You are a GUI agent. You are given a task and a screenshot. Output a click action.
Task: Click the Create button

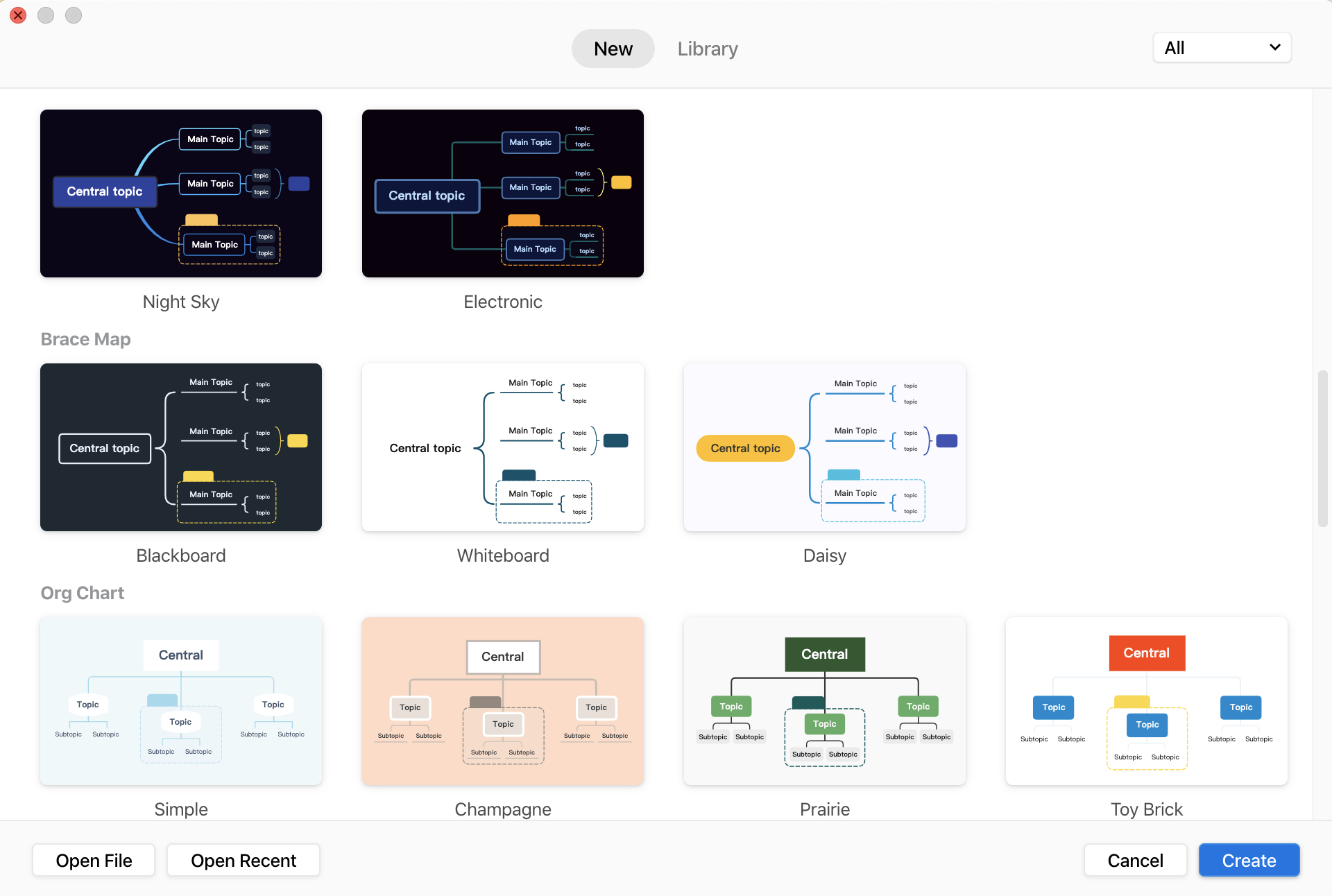pyautogui.click(x=1249, y=860)
